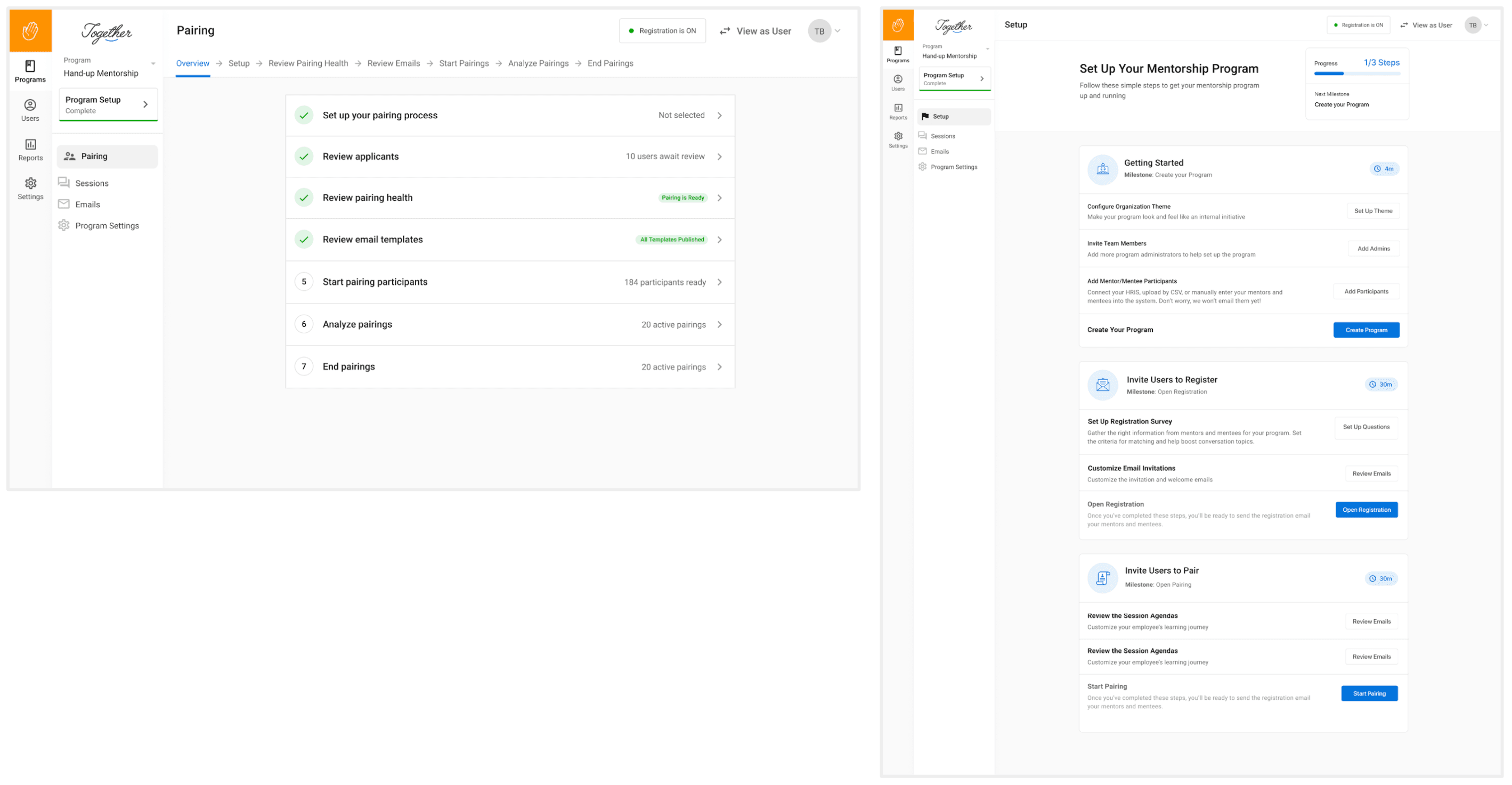Open Emails in Pairing program menu

click(x=87, y=204)
